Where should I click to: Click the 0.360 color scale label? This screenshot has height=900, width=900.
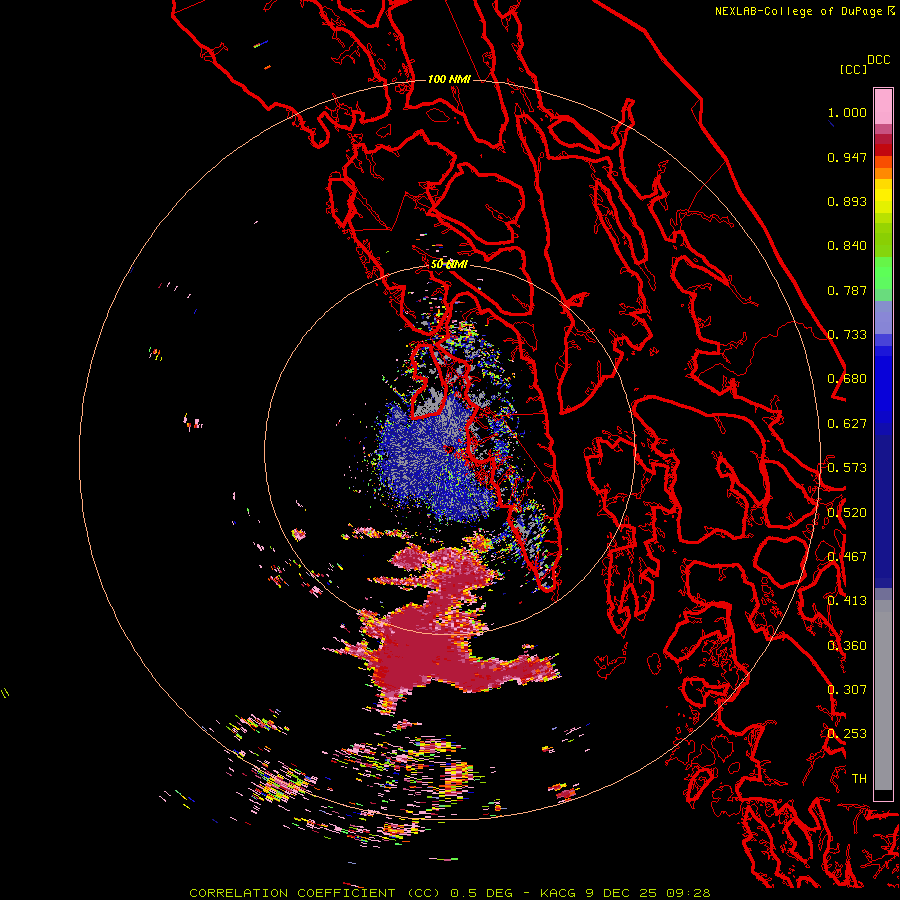point(847,646)
